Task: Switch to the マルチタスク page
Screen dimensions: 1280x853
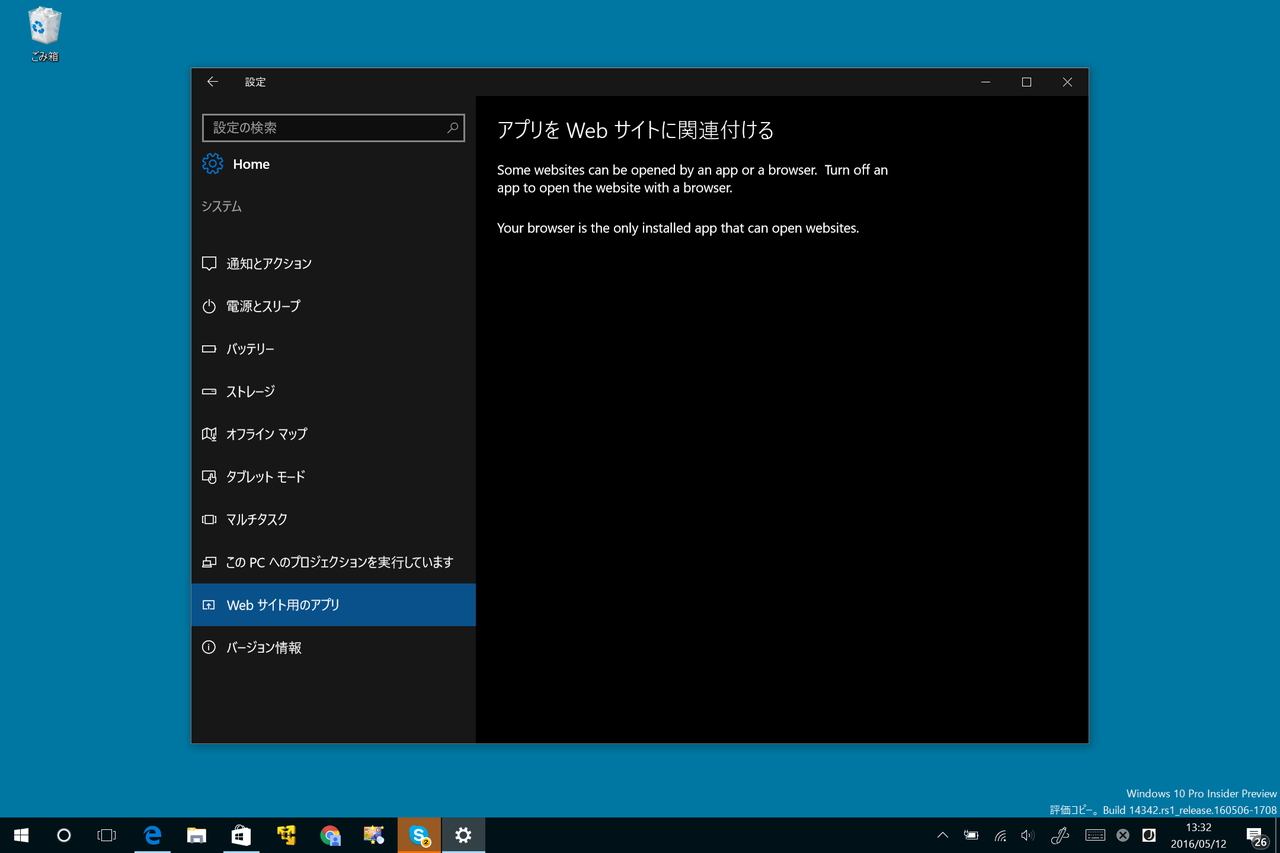Action: 333,520
